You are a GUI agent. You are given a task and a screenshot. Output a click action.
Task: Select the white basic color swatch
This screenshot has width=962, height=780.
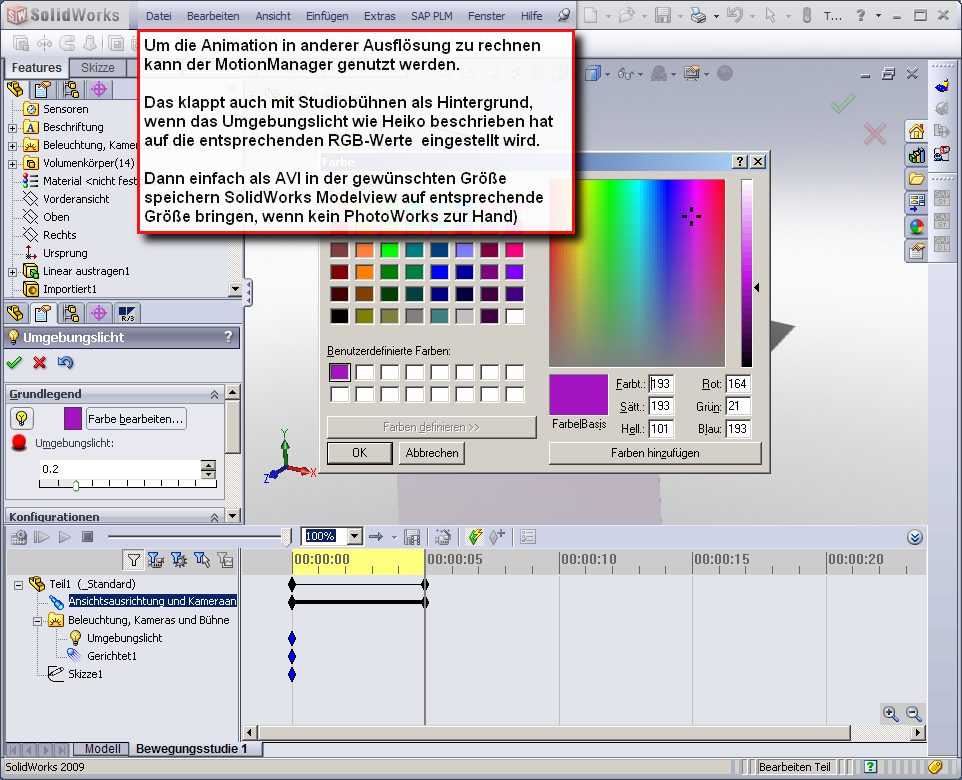[515, 316]
